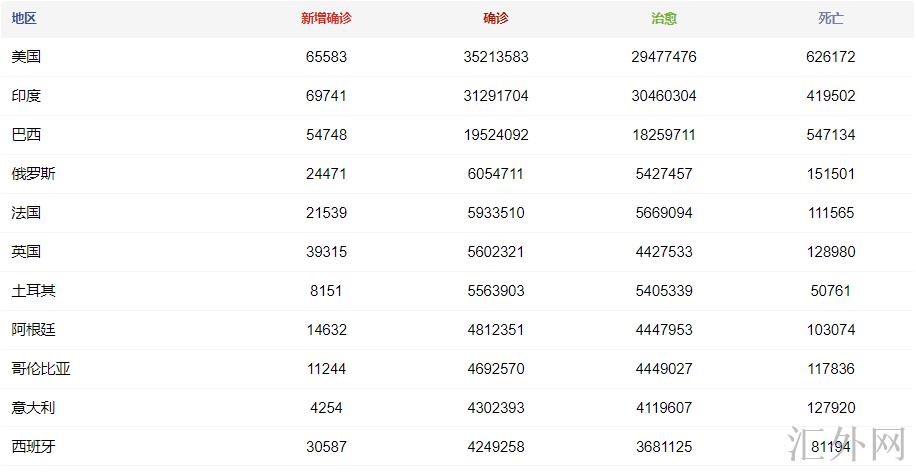Screen dimensions: 916x474
Task: Click the 阿根廷 region name
Action: pos(33,330)
